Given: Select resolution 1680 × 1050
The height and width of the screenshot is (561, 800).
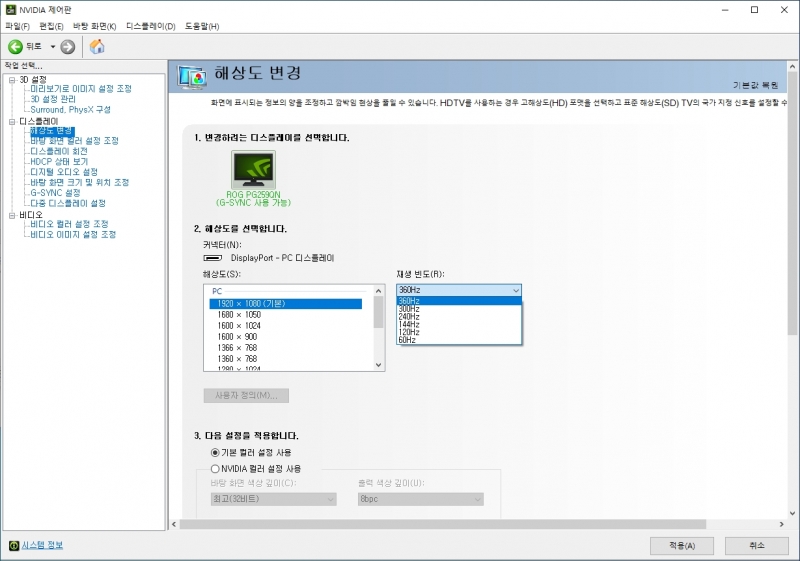Looking at the screenshot, I should [239, 315].
